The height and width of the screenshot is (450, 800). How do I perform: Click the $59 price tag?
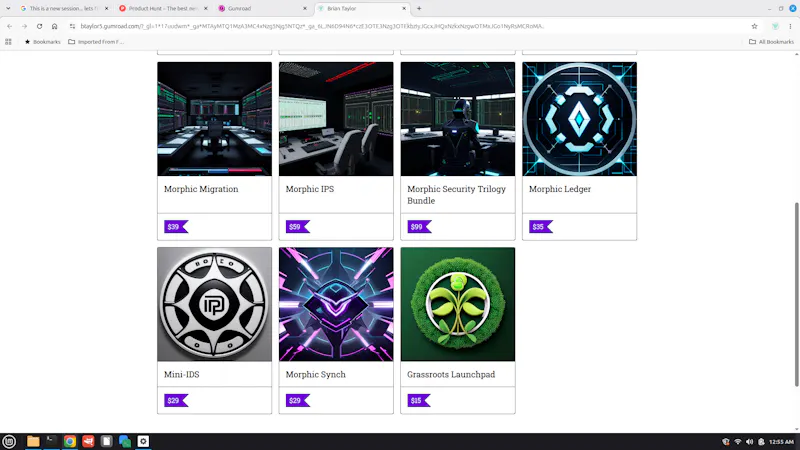tap(297, 227)
